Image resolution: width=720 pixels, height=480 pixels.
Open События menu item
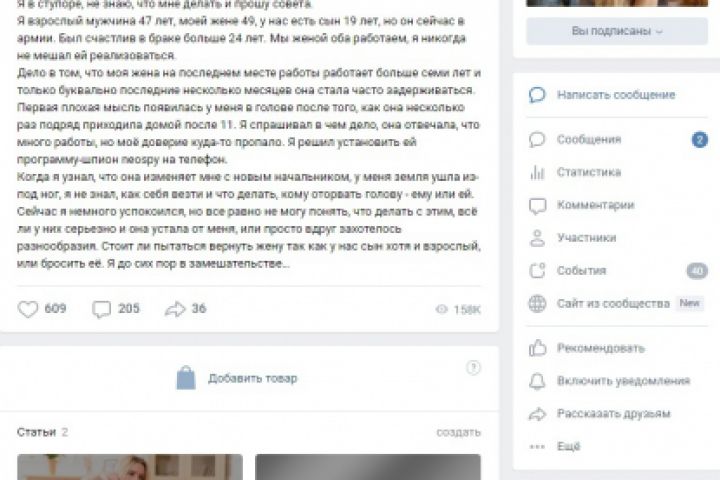[617, 271]
